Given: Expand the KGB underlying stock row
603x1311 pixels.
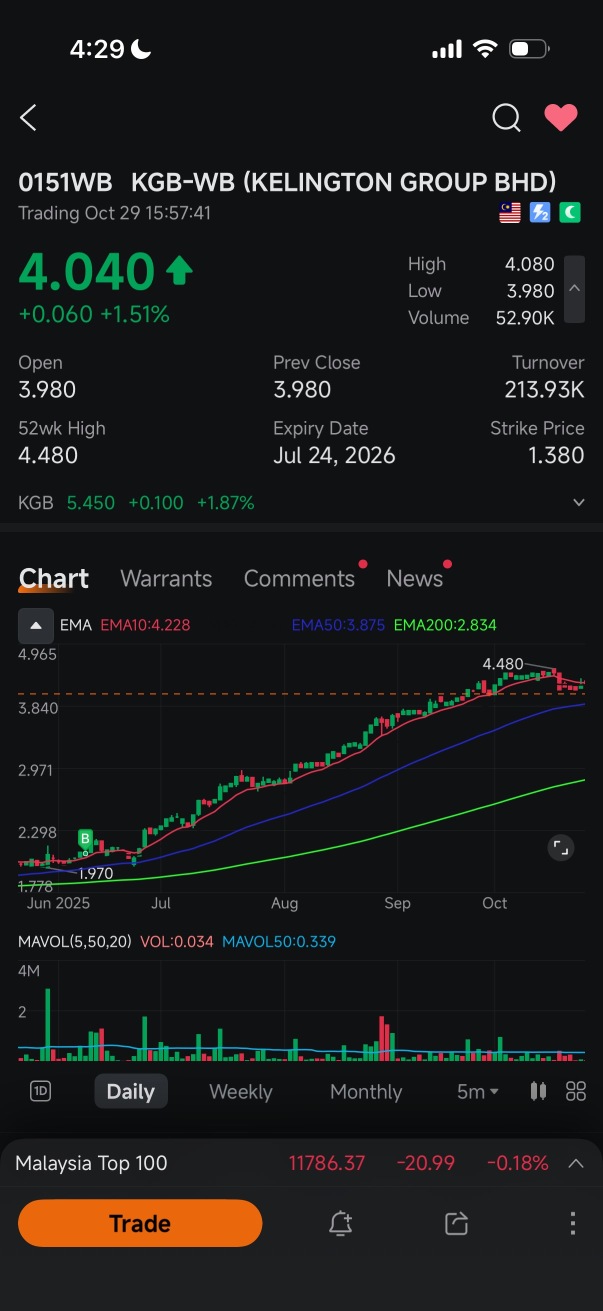Looking at the screenshot, I should (578, 503).
